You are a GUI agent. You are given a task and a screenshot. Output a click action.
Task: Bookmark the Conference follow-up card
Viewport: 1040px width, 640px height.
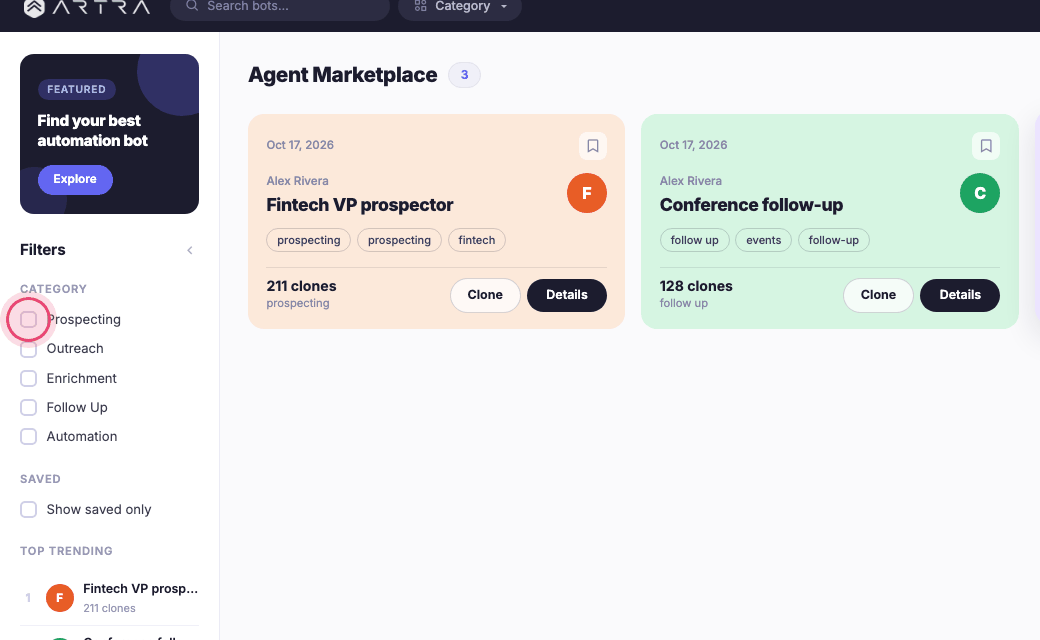pyautogui.click(x=986, y=146)
